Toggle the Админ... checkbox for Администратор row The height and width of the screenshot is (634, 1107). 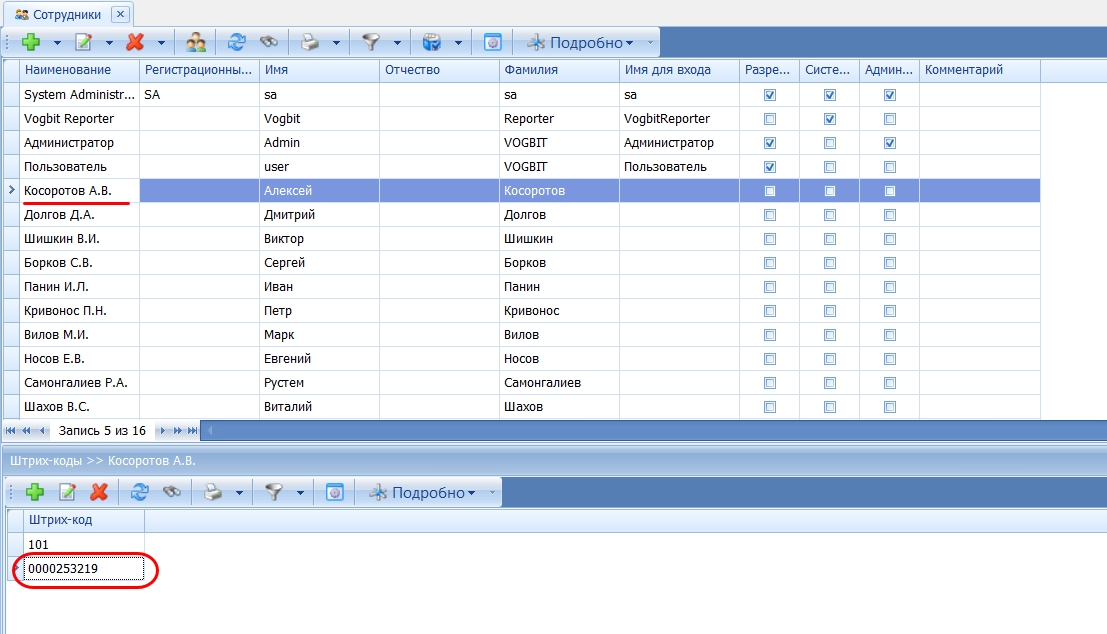click(890, 143)
